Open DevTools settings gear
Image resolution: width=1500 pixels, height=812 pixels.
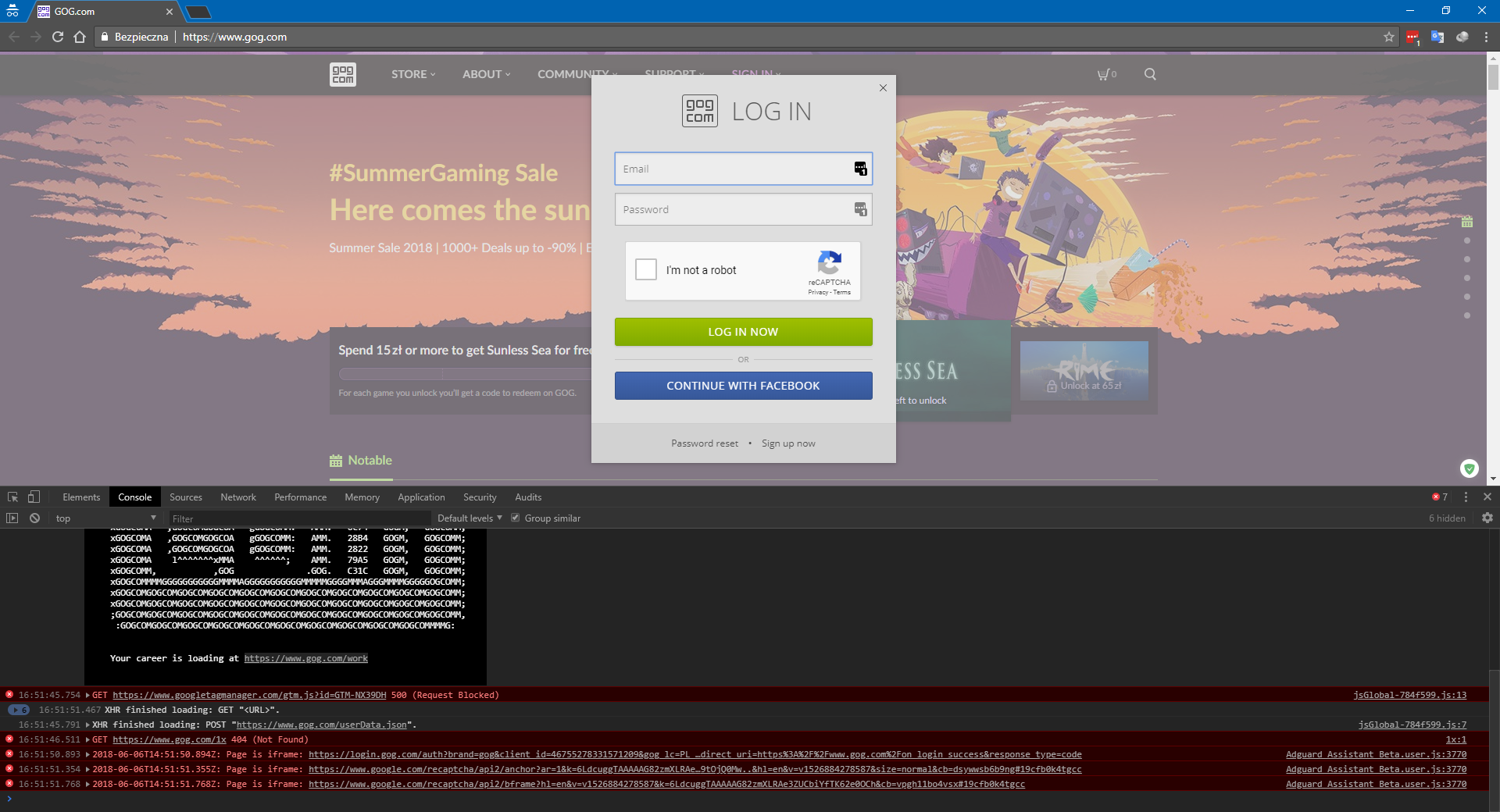1487,518
